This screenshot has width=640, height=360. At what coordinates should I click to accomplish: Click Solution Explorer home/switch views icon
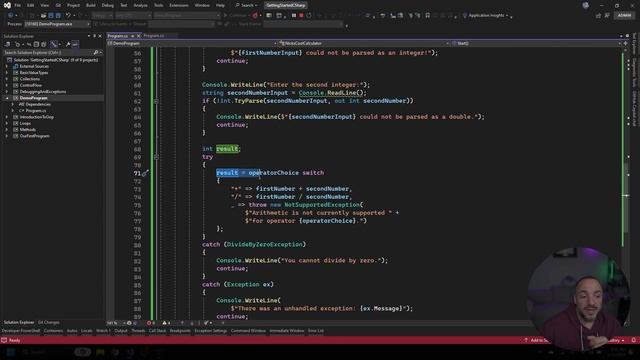pyautogui.click(x=7, y=44)
